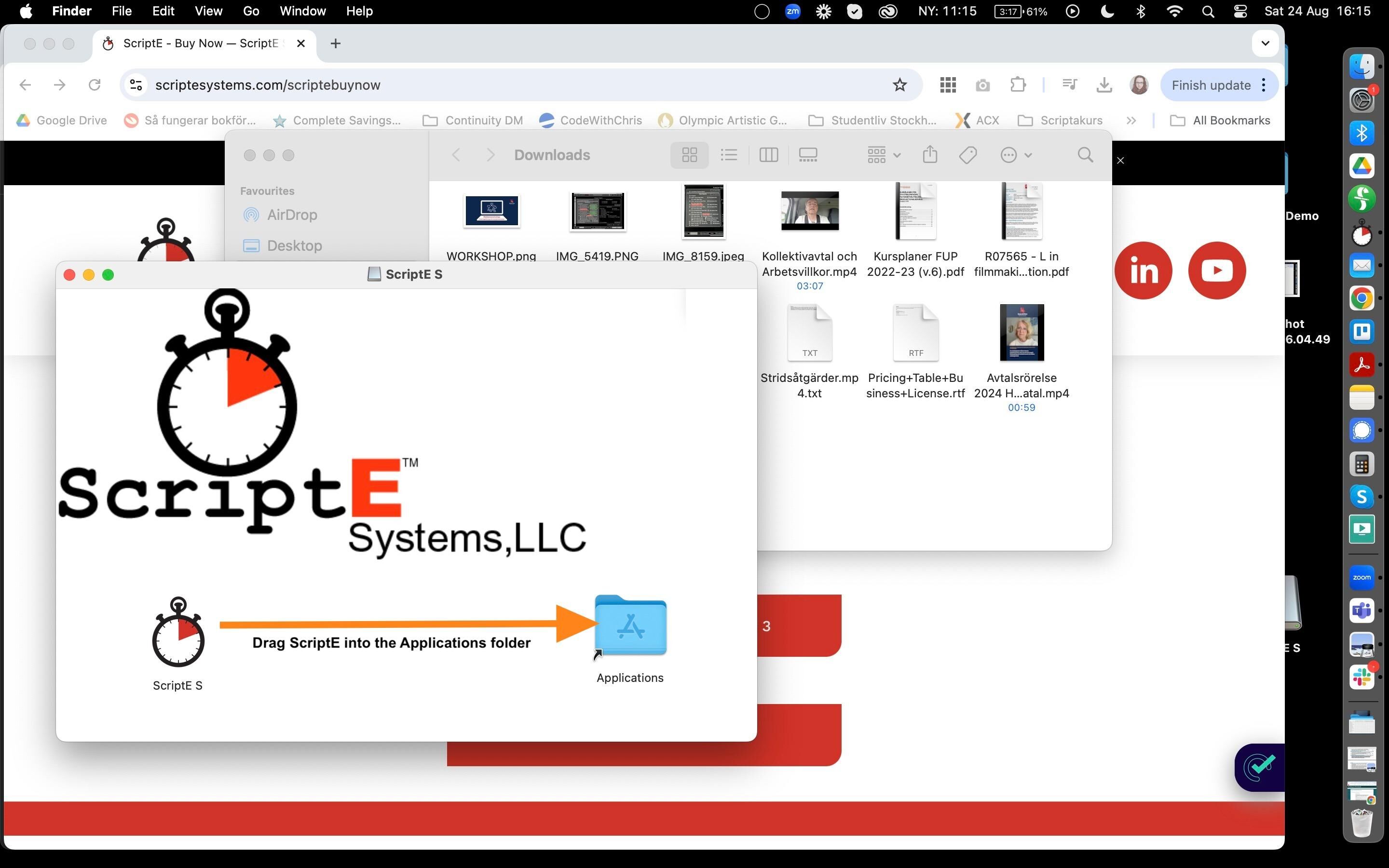The width and height of the screenshot is (1389, 868).
Task: Open Chrome extensions puzzle icon
Action: point(1018,85)
